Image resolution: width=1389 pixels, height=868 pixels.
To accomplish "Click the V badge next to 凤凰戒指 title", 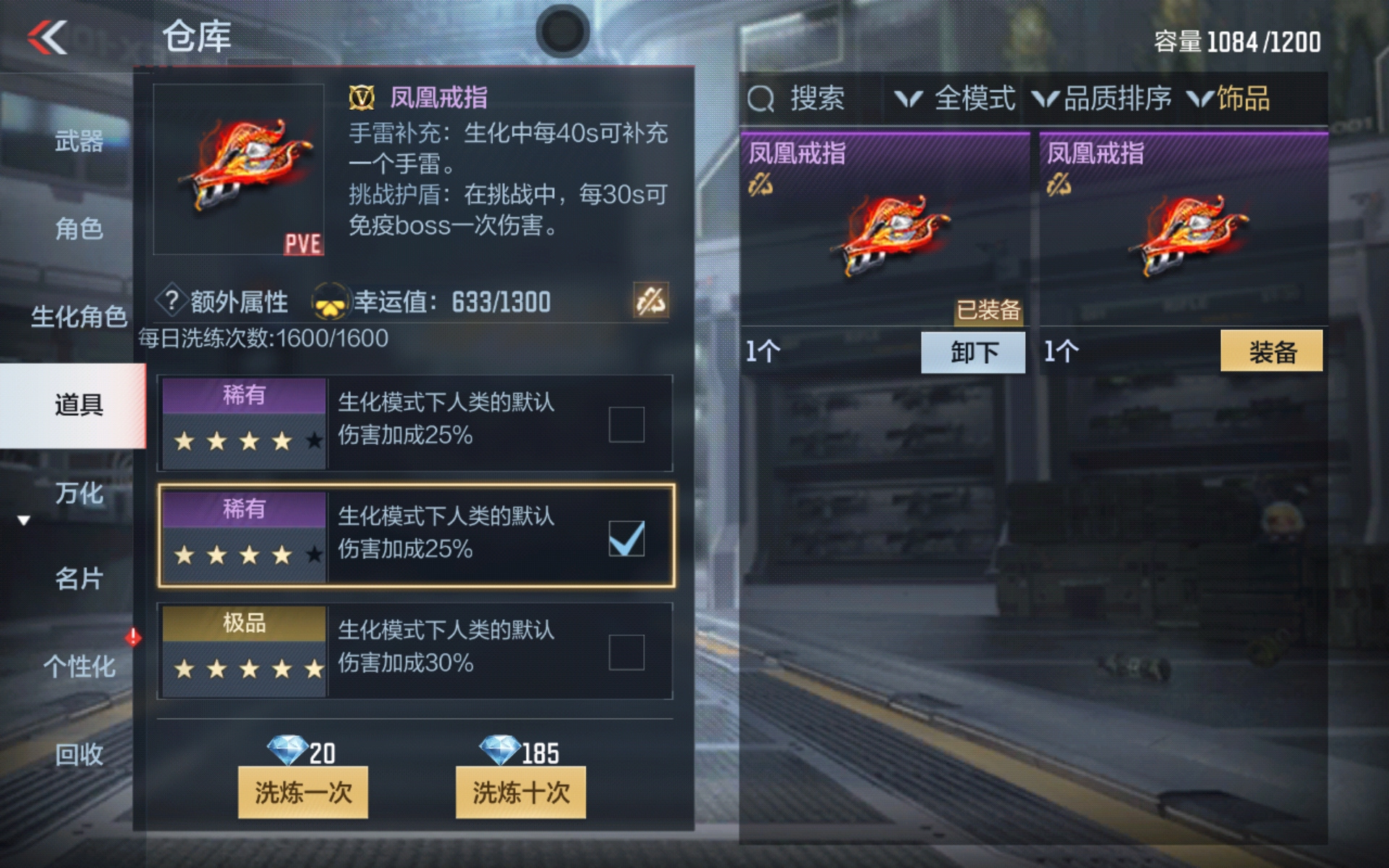I will coord(362,98).
